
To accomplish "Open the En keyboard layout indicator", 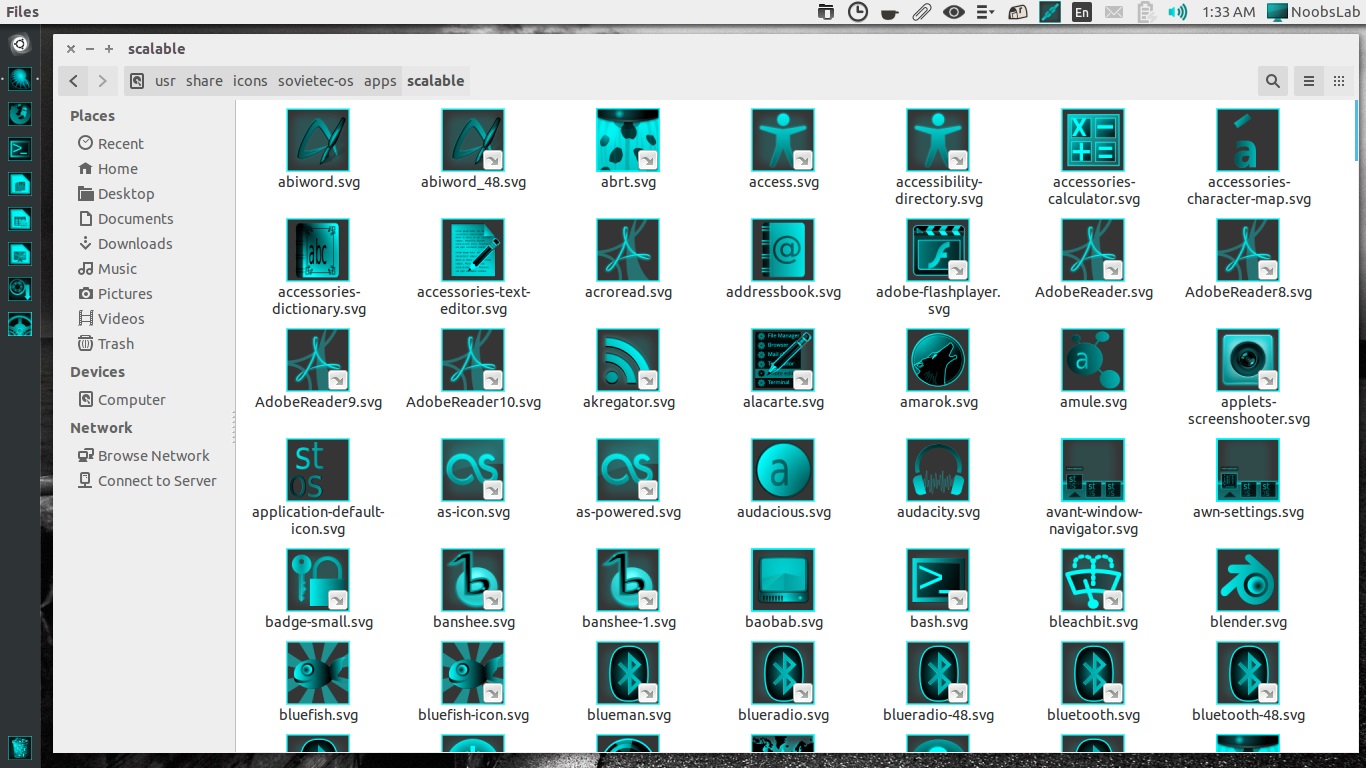I will [1081, 12].
